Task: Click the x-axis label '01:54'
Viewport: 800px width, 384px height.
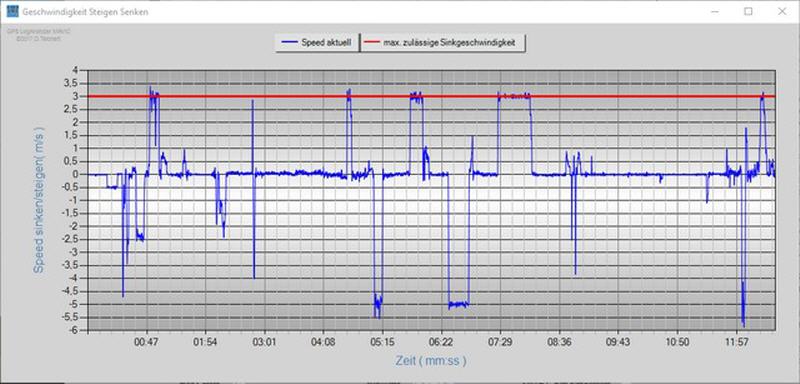Action: (206, 342)
